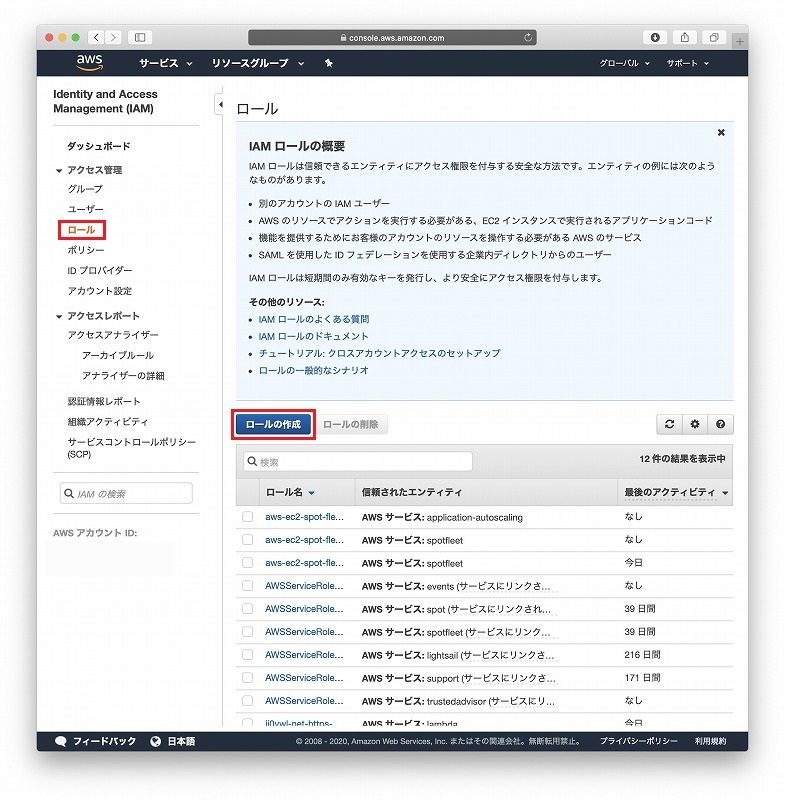Click the IAM の検索 sidebar field
The height and width of the screenshot is (800, 785).
click(126, 493)
